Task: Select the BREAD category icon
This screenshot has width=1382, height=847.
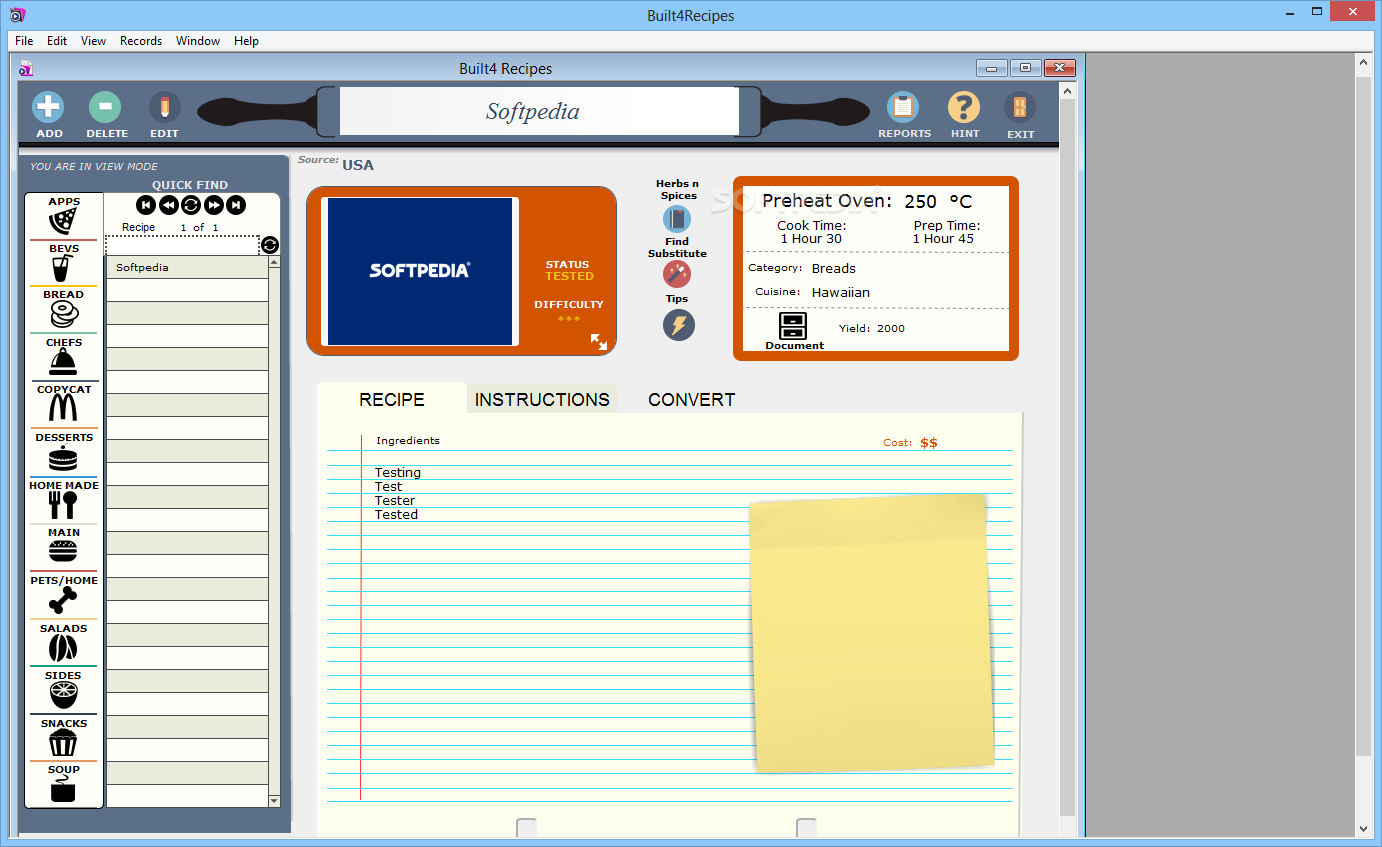Action: (64, 316)
